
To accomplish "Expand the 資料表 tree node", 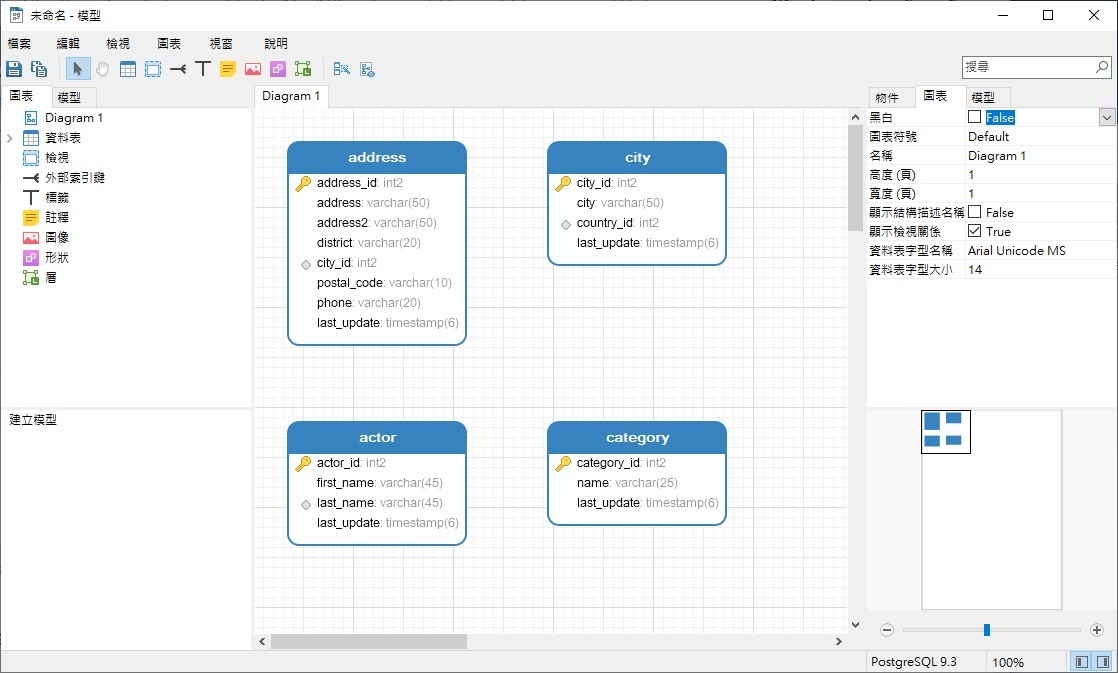I will click(x=9, y=138).
